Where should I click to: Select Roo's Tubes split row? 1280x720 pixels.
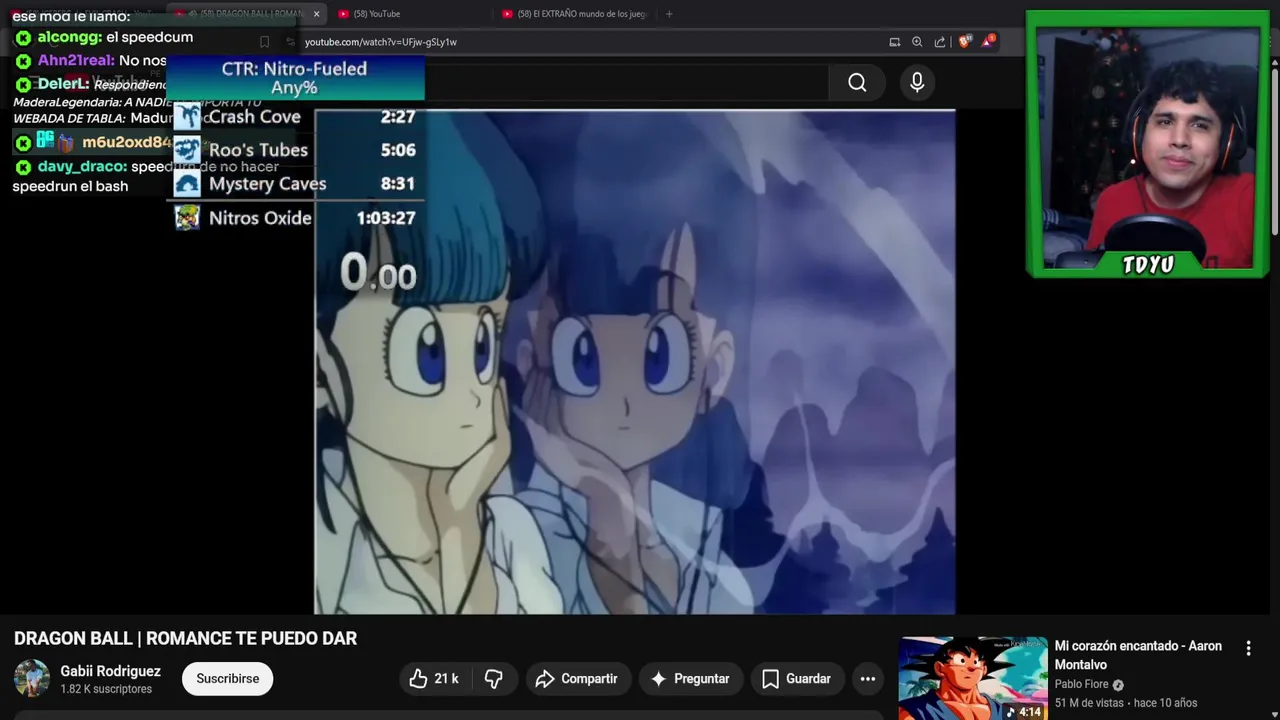click(295, 150)
